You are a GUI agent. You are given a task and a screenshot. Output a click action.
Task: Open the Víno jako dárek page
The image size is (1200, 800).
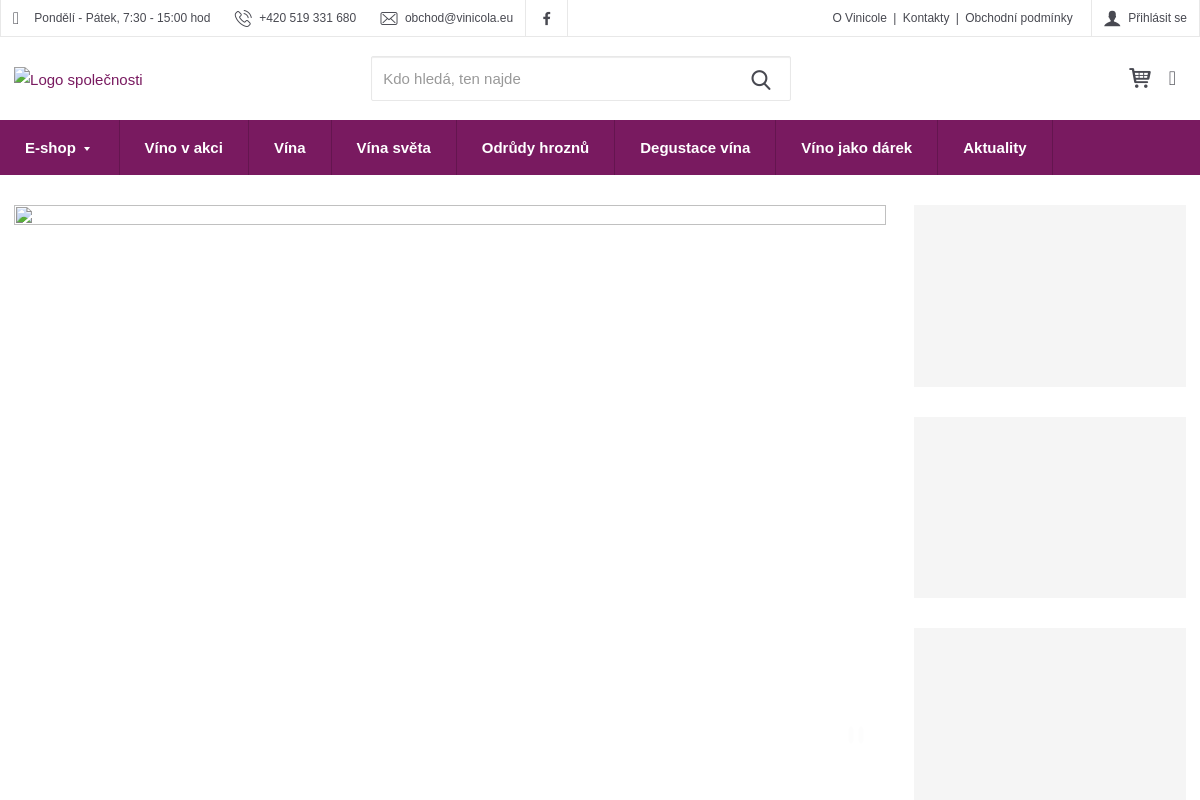tap(856, 148)
